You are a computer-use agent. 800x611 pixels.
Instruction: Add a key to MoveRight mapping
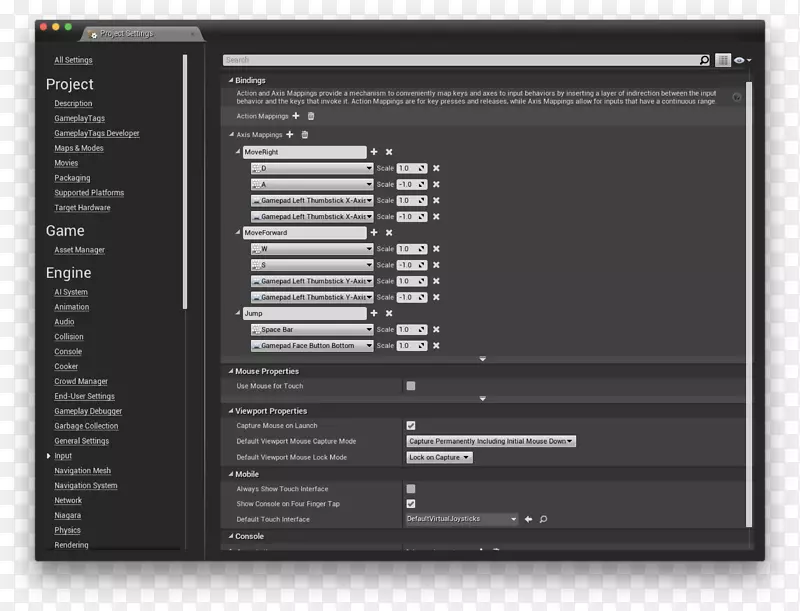(374, 151)
